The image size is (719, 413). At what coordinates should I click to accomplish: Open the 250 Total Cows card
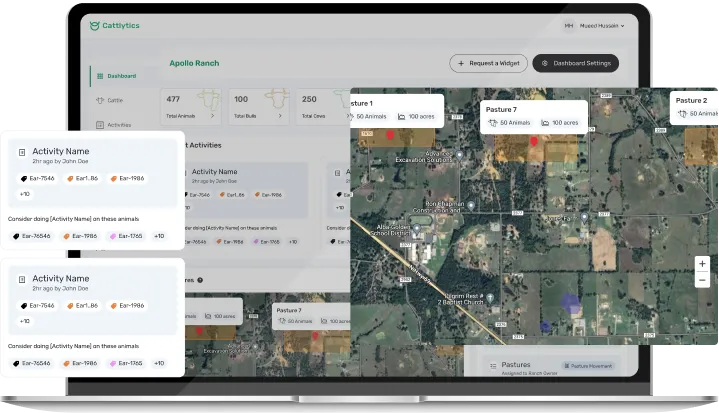(x=323, y=107)
